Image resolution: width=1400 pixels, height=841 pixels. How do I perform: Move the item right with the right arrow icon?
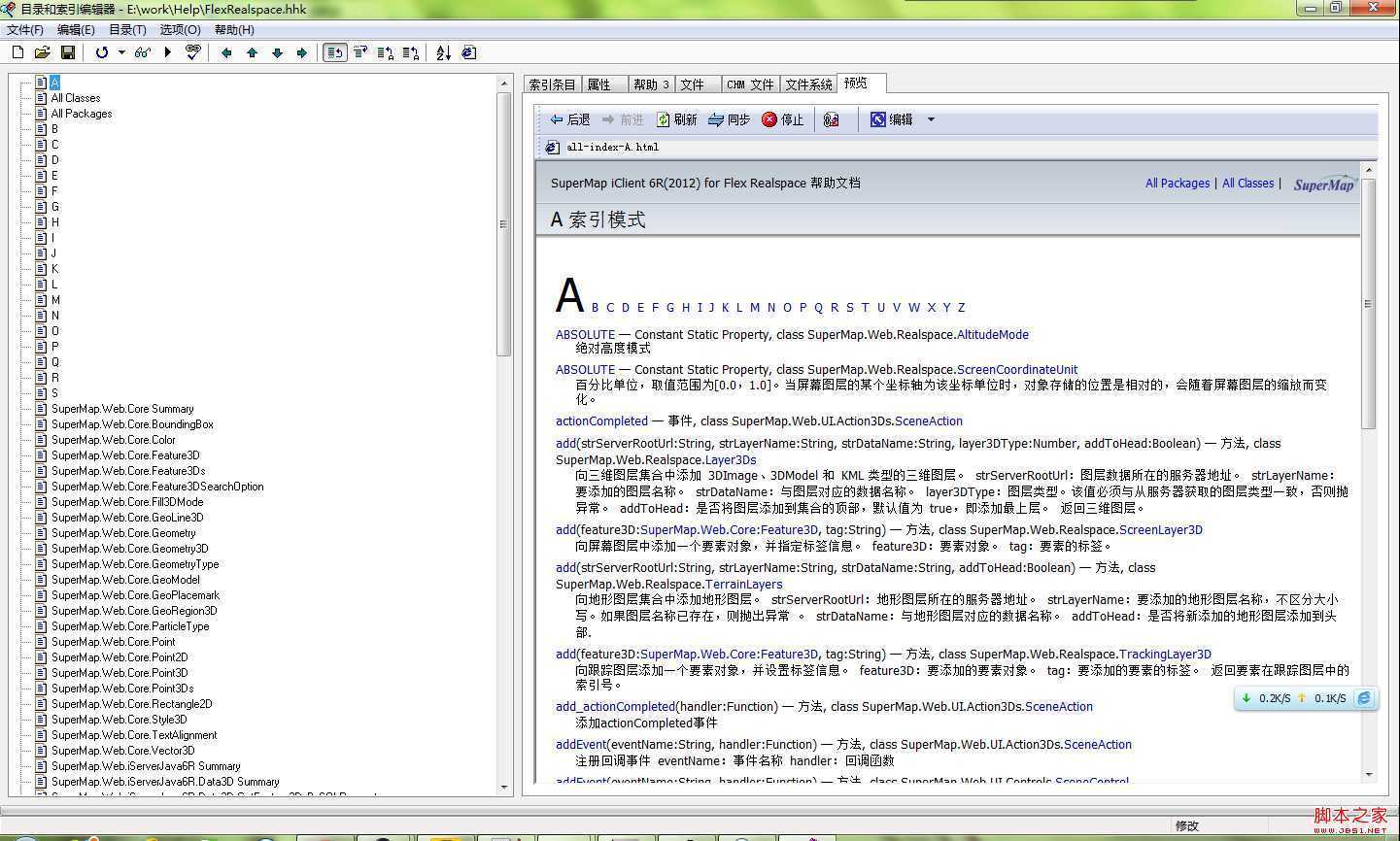(x=302, y=52)
